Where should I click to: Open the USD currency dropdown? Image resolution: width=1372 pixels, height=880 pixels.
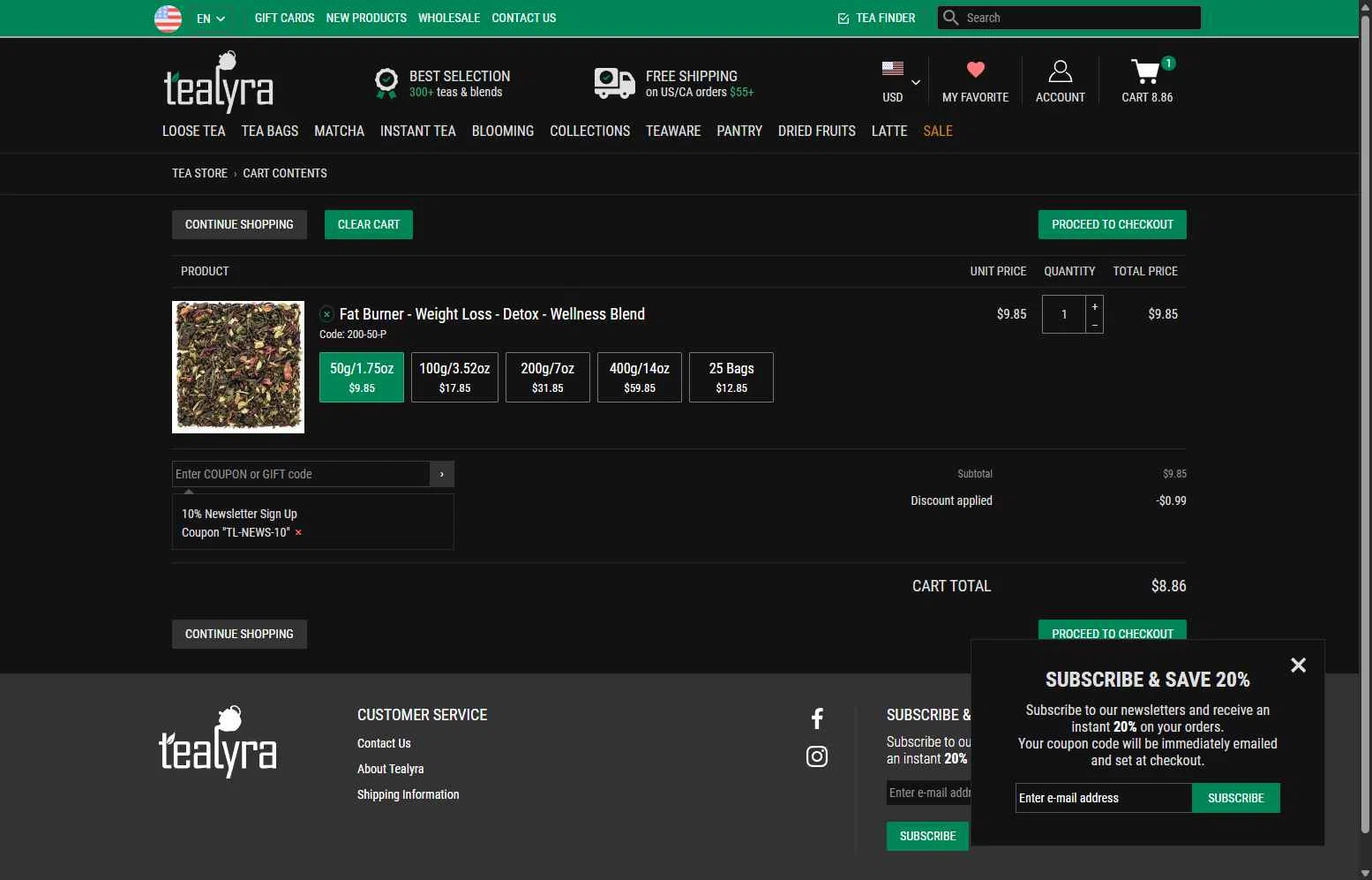coord(900,82)
